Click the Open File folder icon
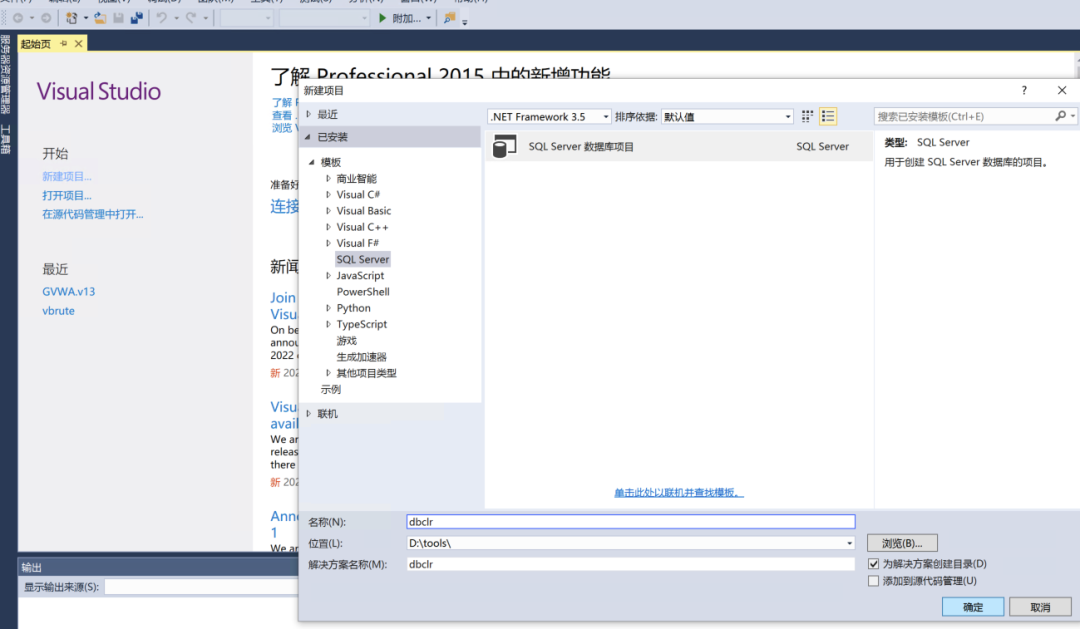The height and width of the screenshot is (629, 1080). click(x=101, y=19)
